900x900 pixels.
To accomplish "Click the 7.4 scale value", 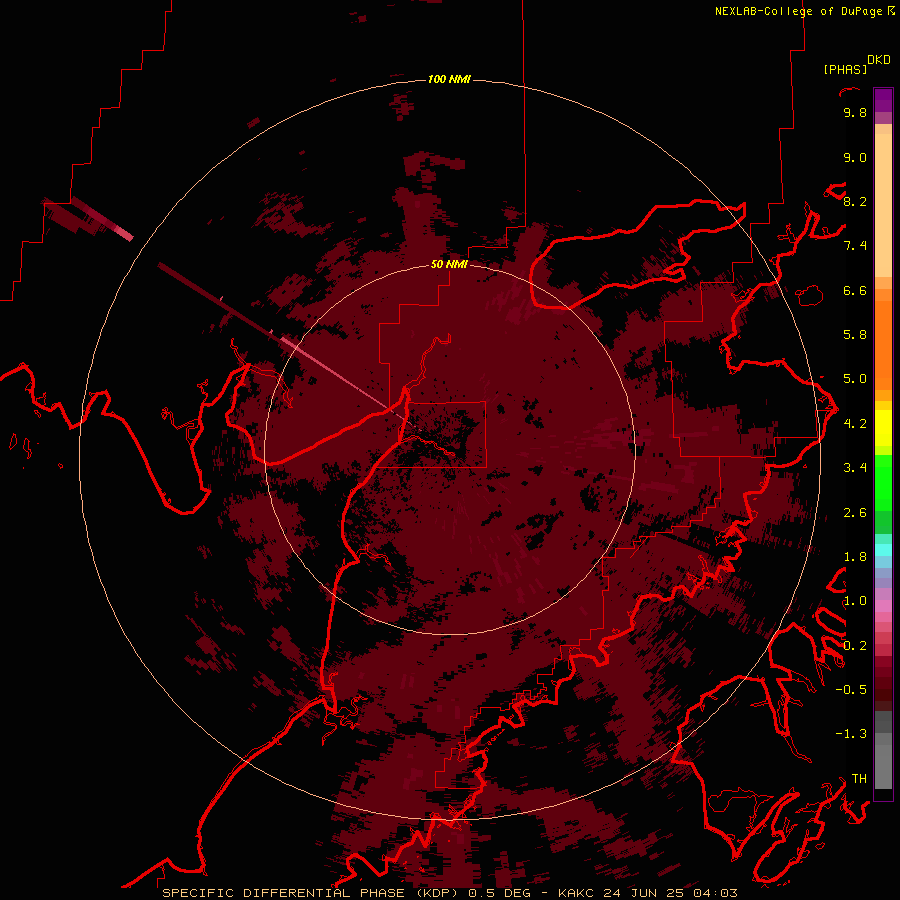I will (x=855, y=246).
